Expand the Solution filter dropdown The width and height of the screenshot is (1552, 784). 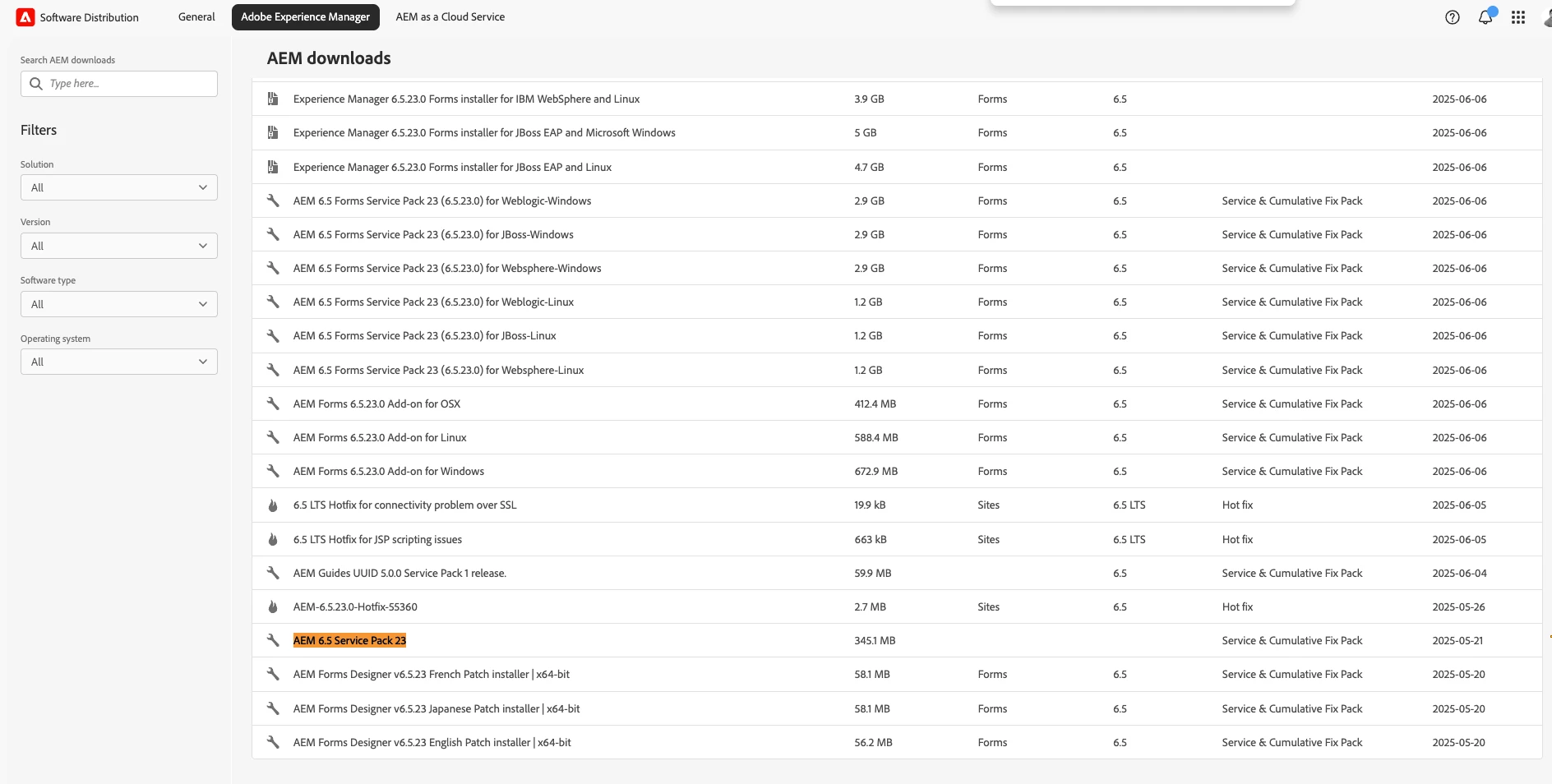tap(119, 187)
